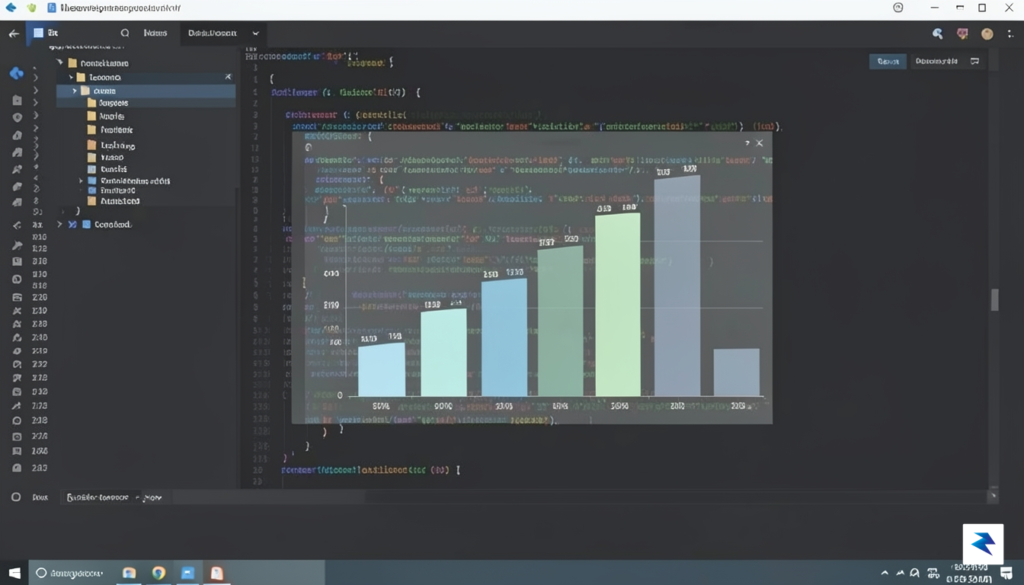
Task: Open the tab right of the search magnifier
Action: tap(155, 33)
